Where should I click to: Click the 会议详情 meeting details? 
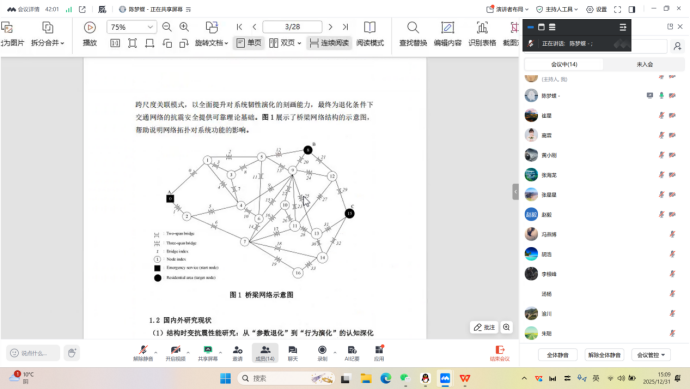pos(23,9)
